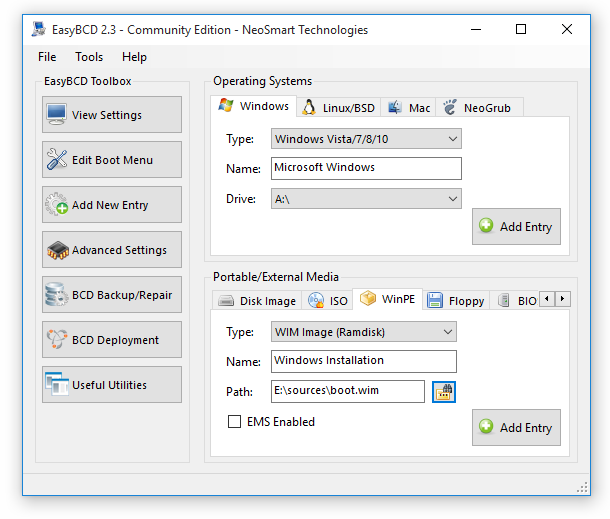Open BCD Backup/Repair

click(x=112, y=295)
